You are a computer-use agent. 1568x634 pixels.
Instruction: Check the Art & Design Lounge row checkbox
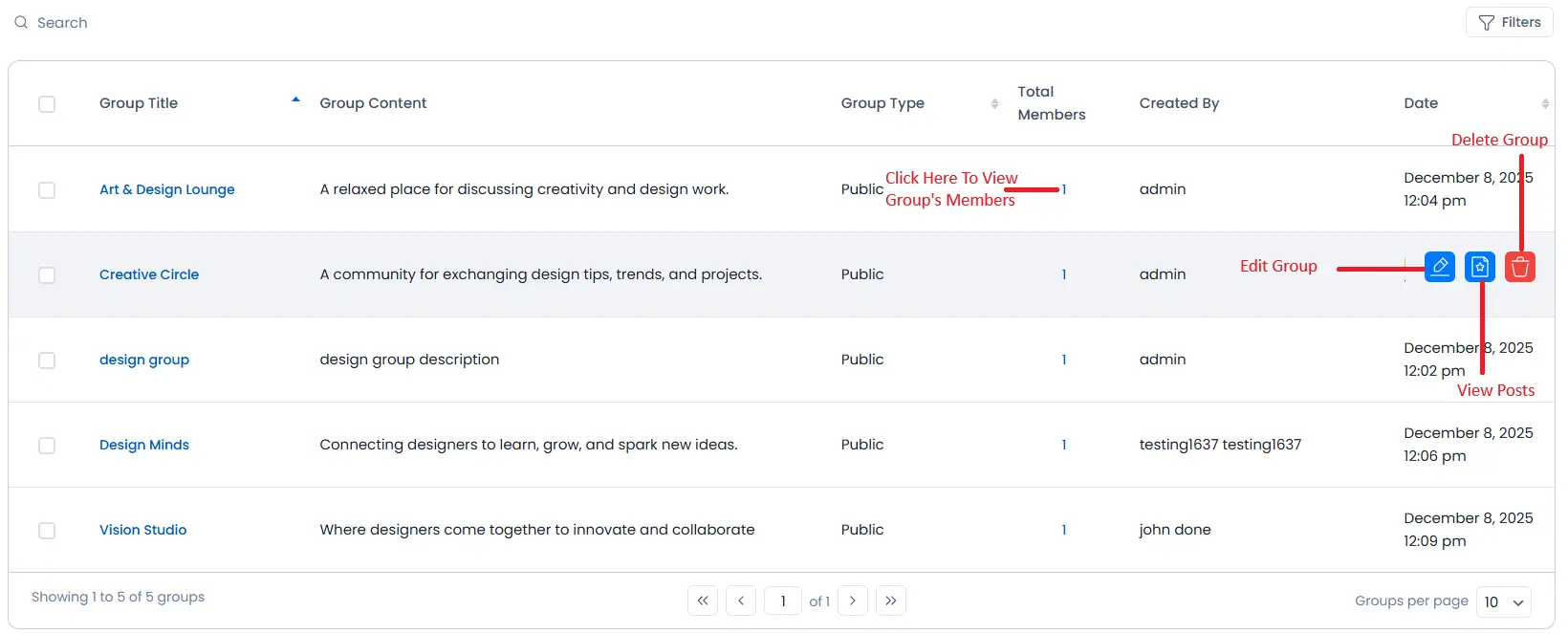point(47,190)
